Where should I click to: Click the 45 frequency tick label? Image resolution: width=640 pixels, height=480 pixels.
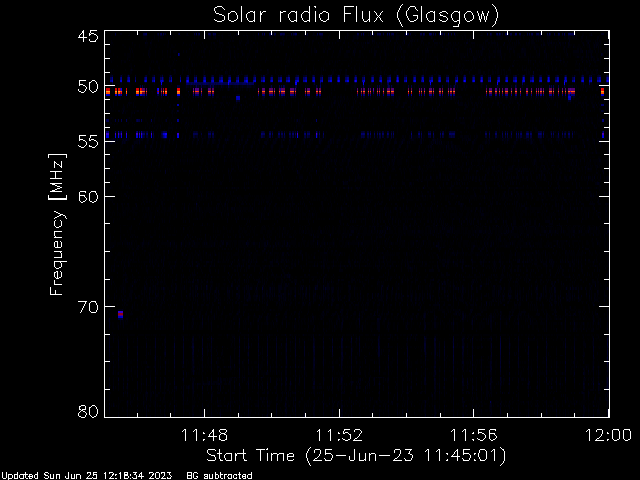coord(88,36)
